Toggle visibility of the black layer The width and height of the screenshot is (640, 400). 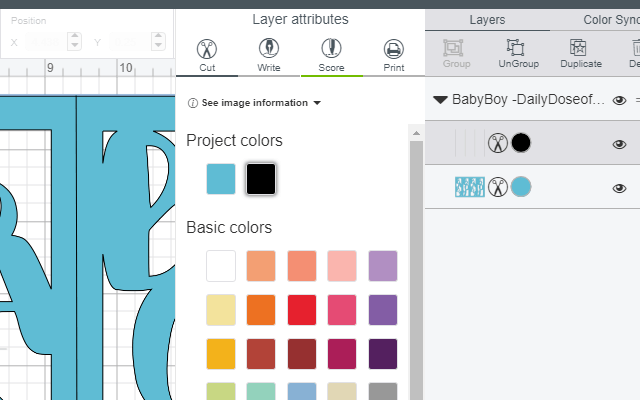(x=619, y=144)
